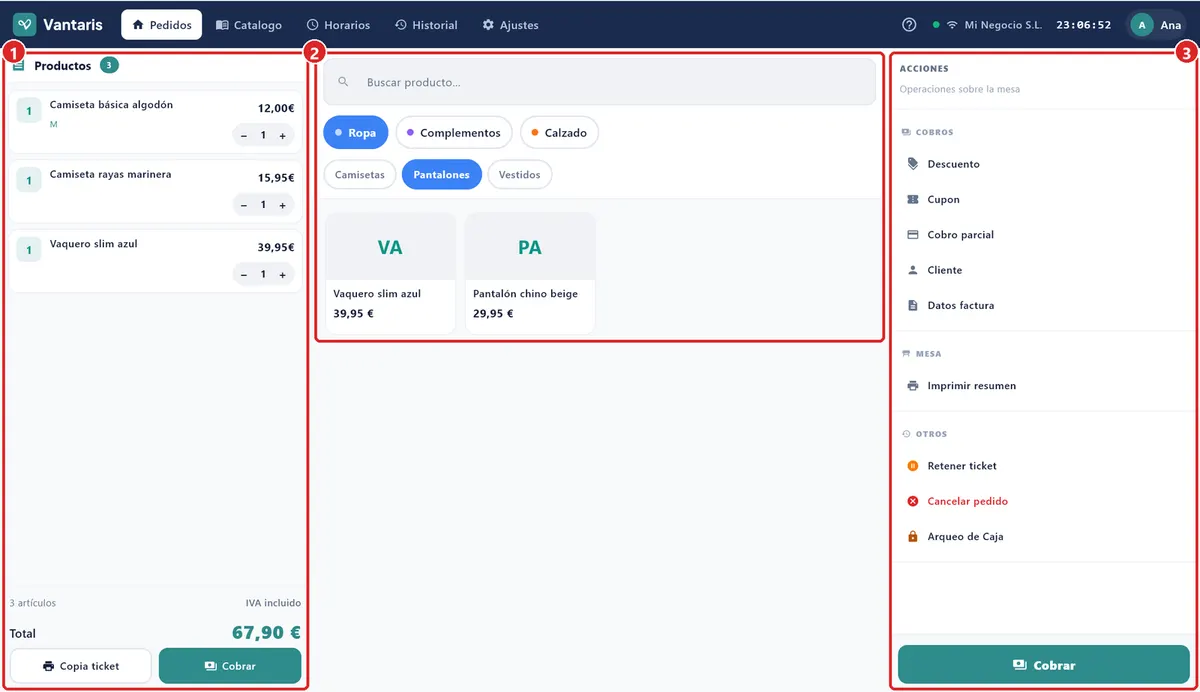This screenshot has width=1200, height=692.
Task: Filter by Vestidos subcategory
Action: tap(520, 174)
